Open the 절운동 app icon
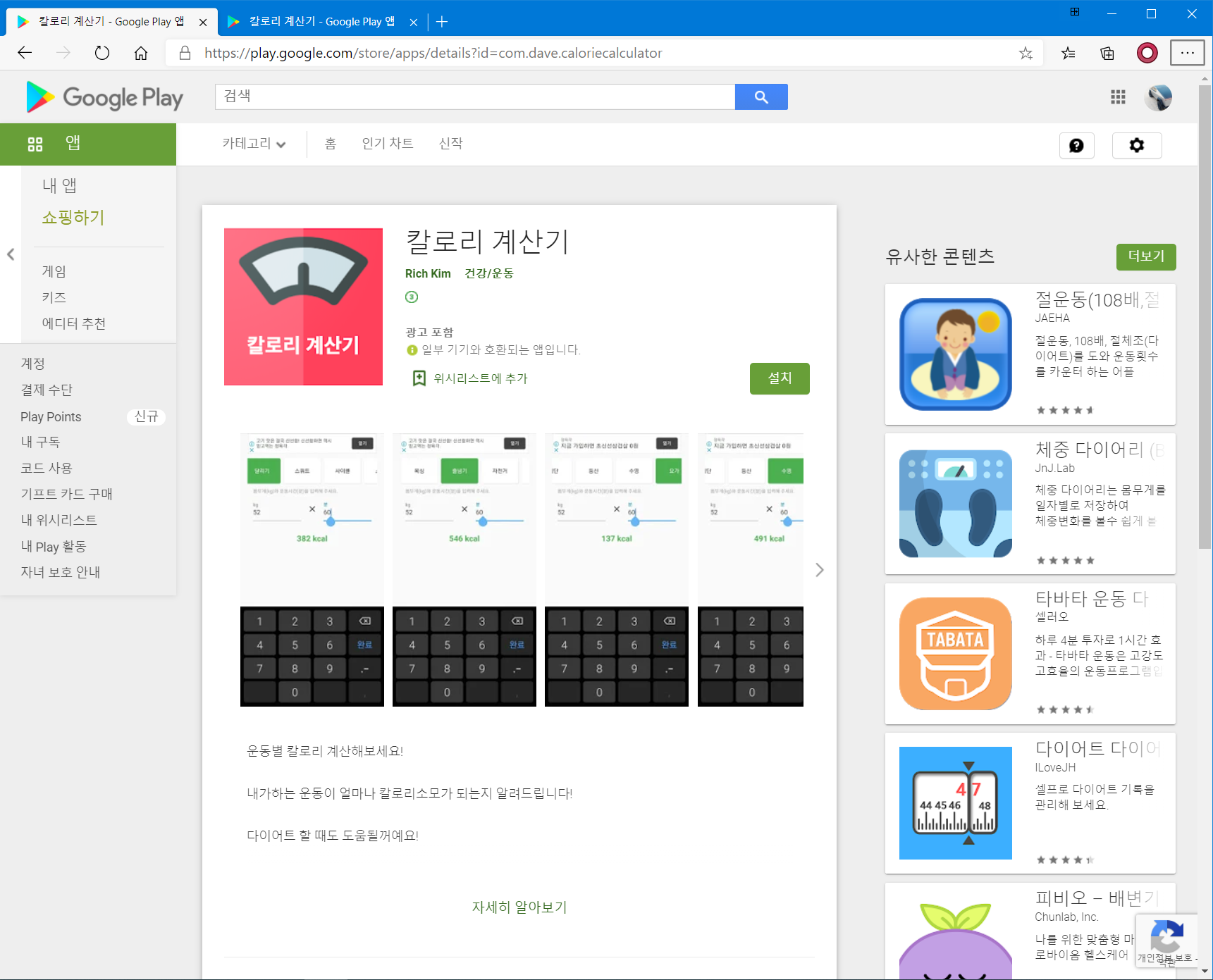Screen dimensions: 1213x980 tap(956, 354)
